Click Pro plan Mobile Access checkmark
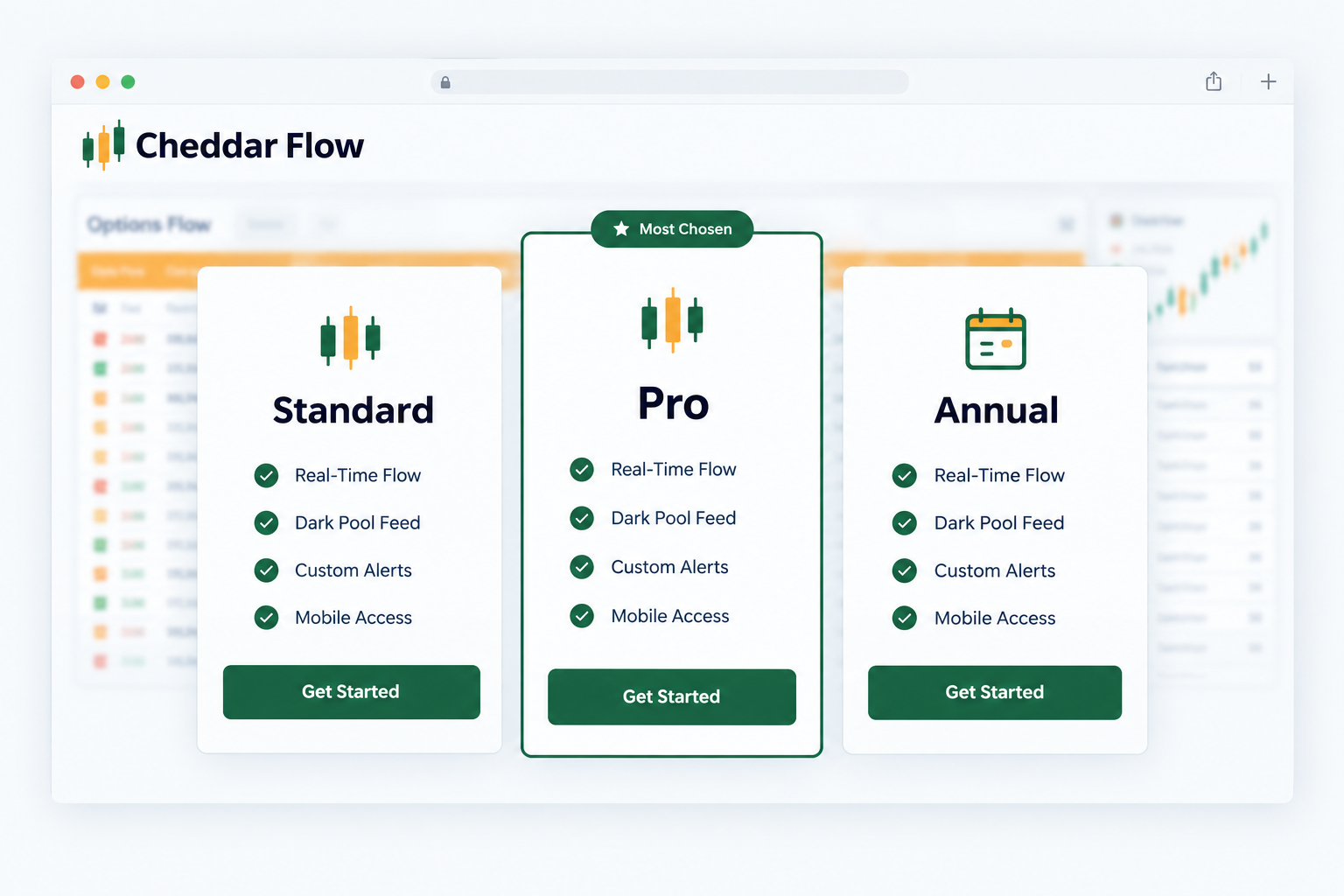The width and height of the screenshot is (1344, 896). click(582, 616)
